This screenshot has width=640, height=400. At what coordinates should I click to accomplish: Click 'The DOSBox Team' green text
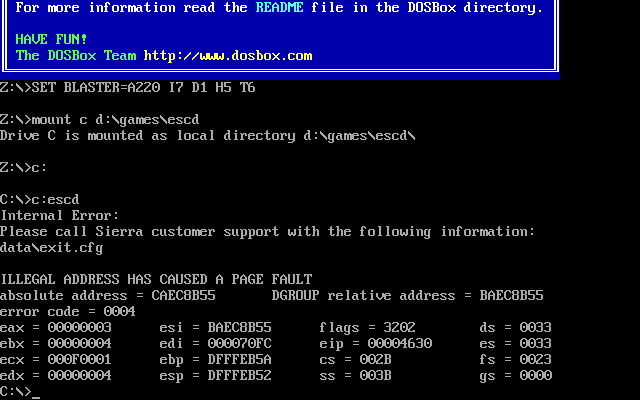pos(76,56)
